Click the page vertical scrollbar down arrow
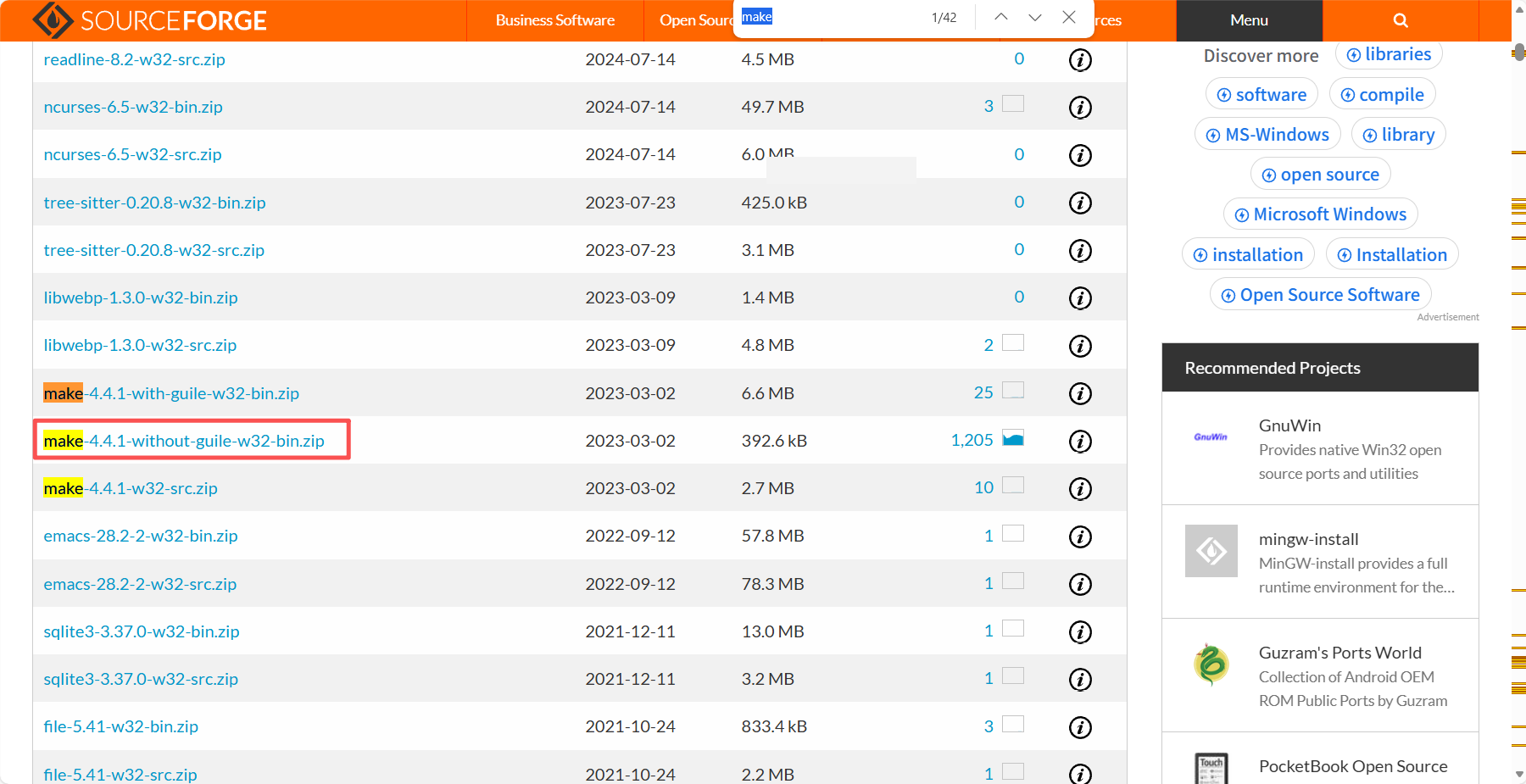Screen dimensions: 1526x784 click(x=1518, y=775)
